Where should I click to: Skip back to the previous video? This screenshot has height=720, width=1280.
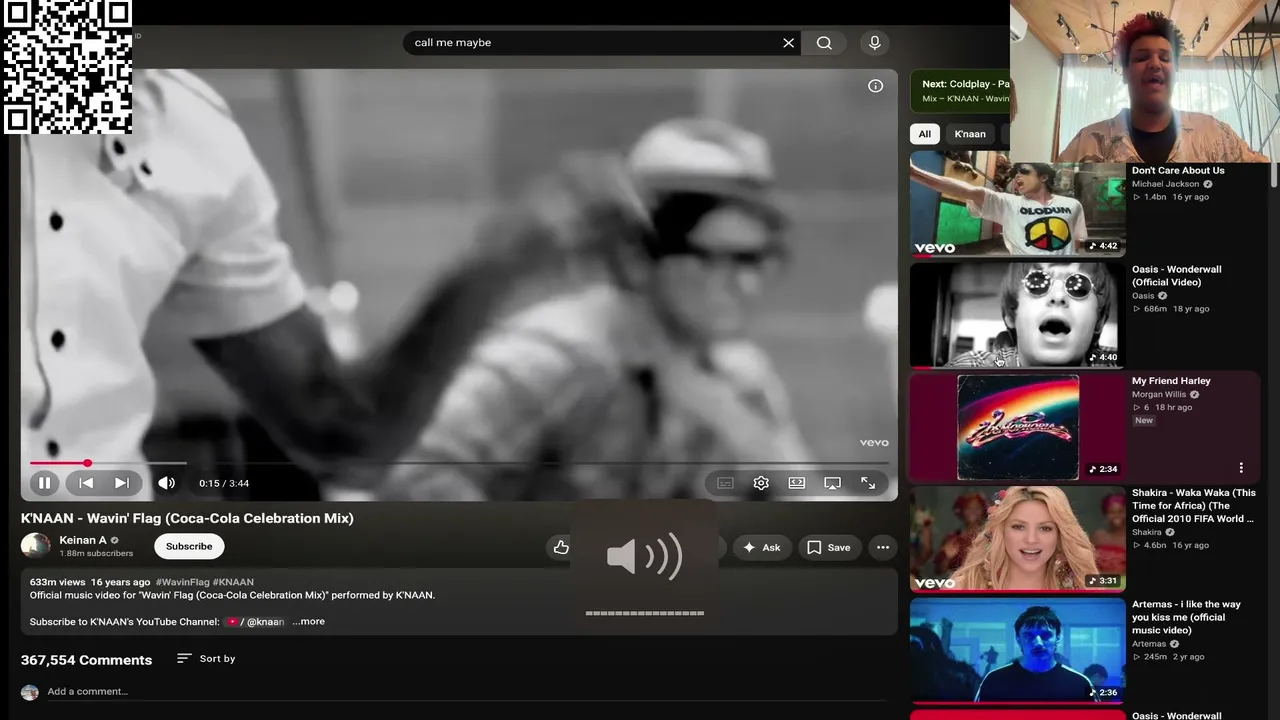[x=86, y=483]
